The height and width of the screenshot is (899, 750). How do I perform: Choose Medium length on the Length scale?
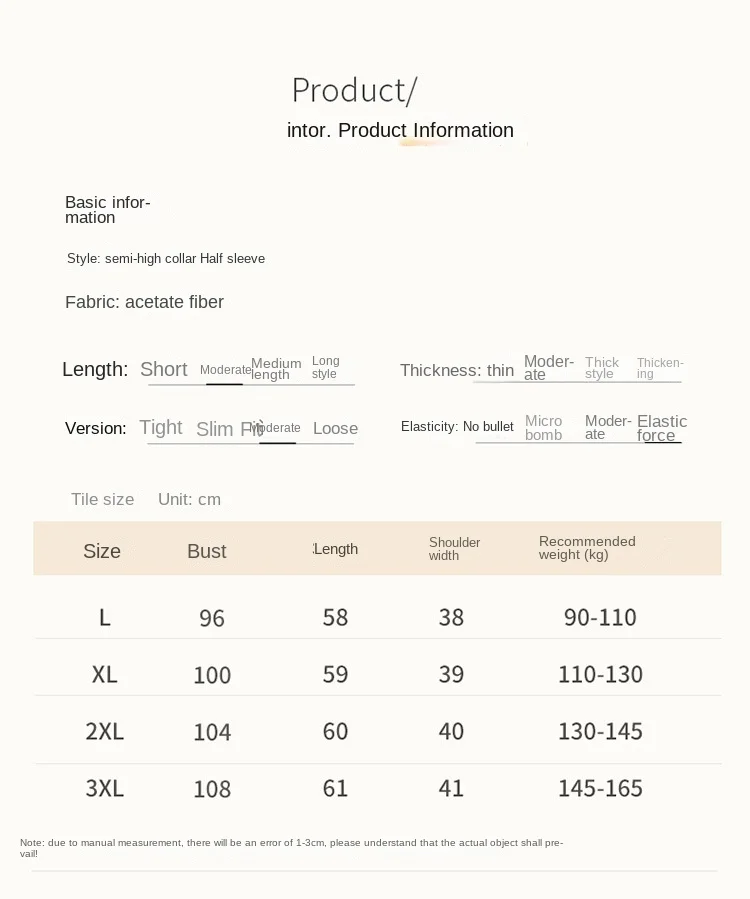coord(276,369)
